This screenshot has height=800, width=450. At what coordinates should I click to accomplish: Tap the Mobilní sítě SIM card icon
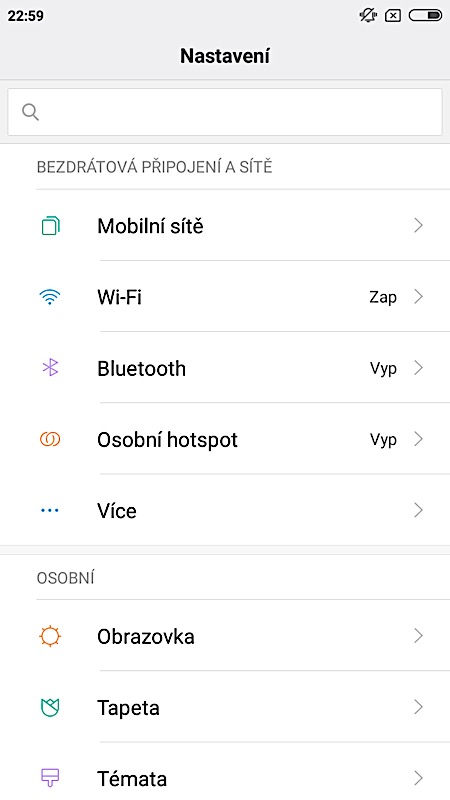[50, 226]
